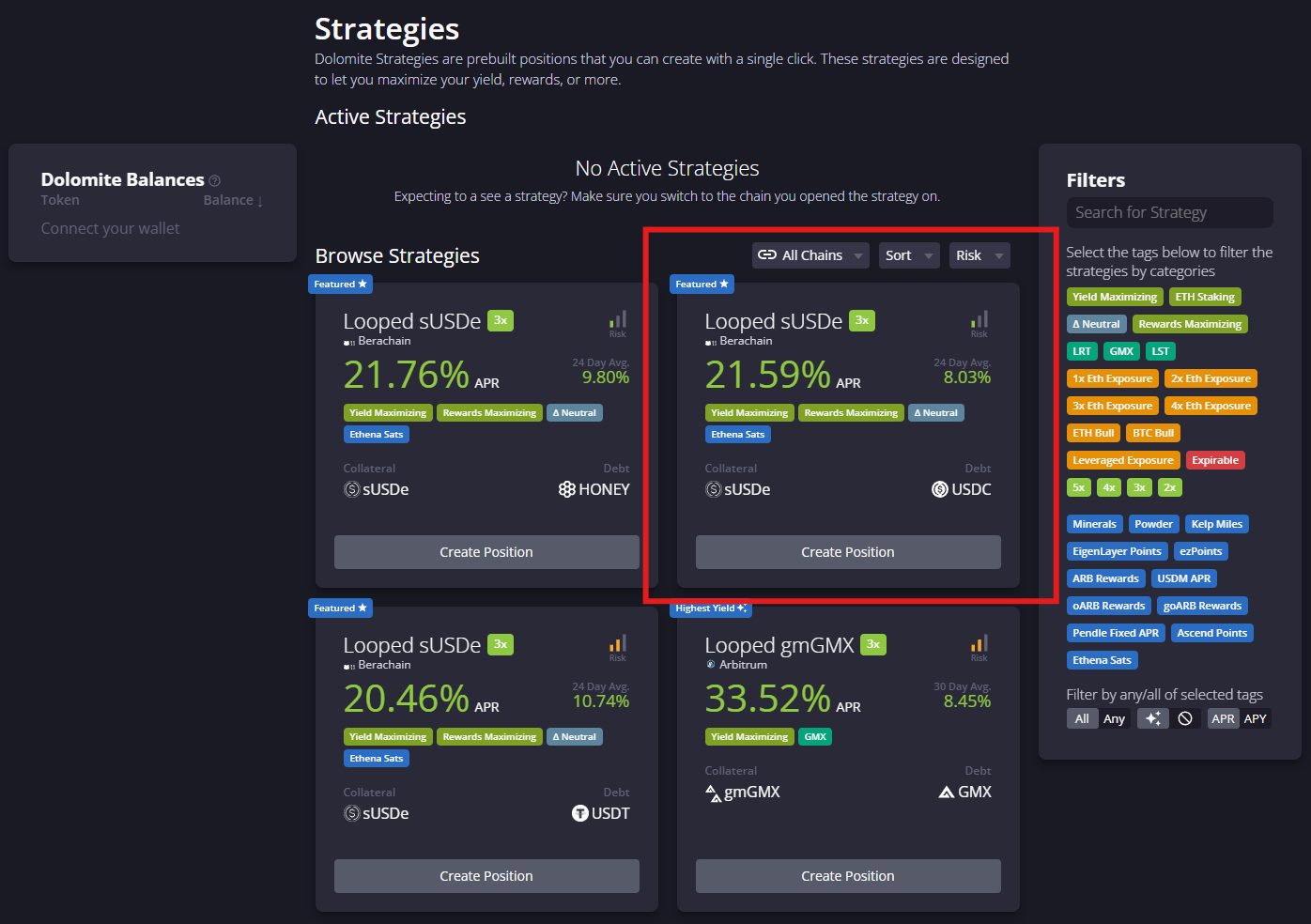Toggle the Pendle Fixed APR filter tag
1311x924 pixels.
1116,633
